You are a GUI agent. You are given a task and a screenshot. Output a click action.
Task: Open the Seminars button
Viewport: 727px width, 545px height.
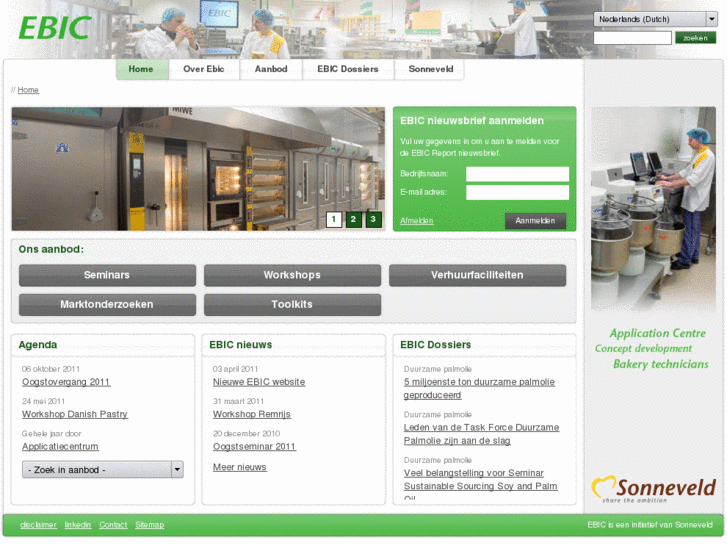pyautogui.click(x=107, y=275)
